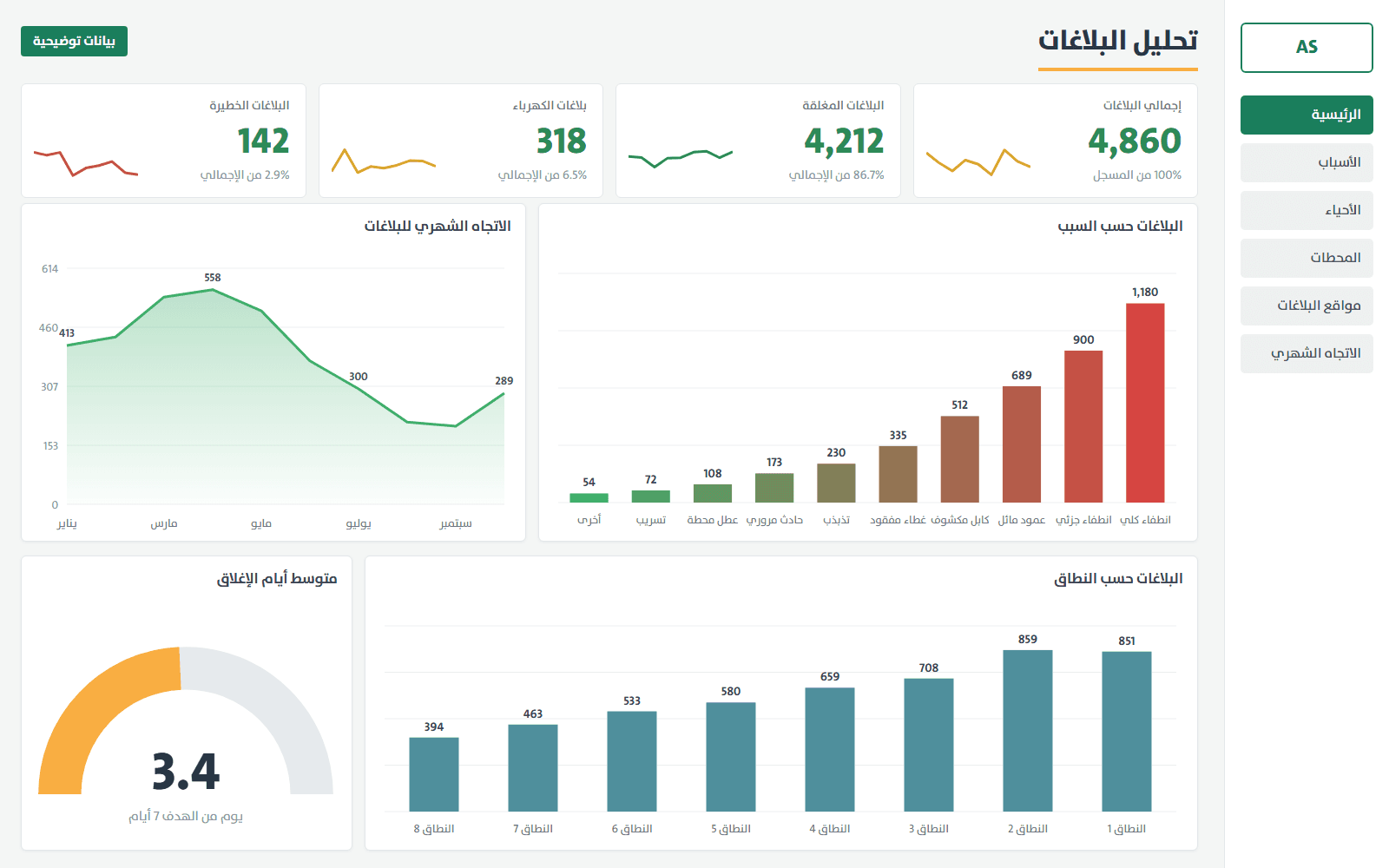Click the البلاغات الخطيرة red sparkline
This screenshot has height=868, width=1389.
(86, 163)
